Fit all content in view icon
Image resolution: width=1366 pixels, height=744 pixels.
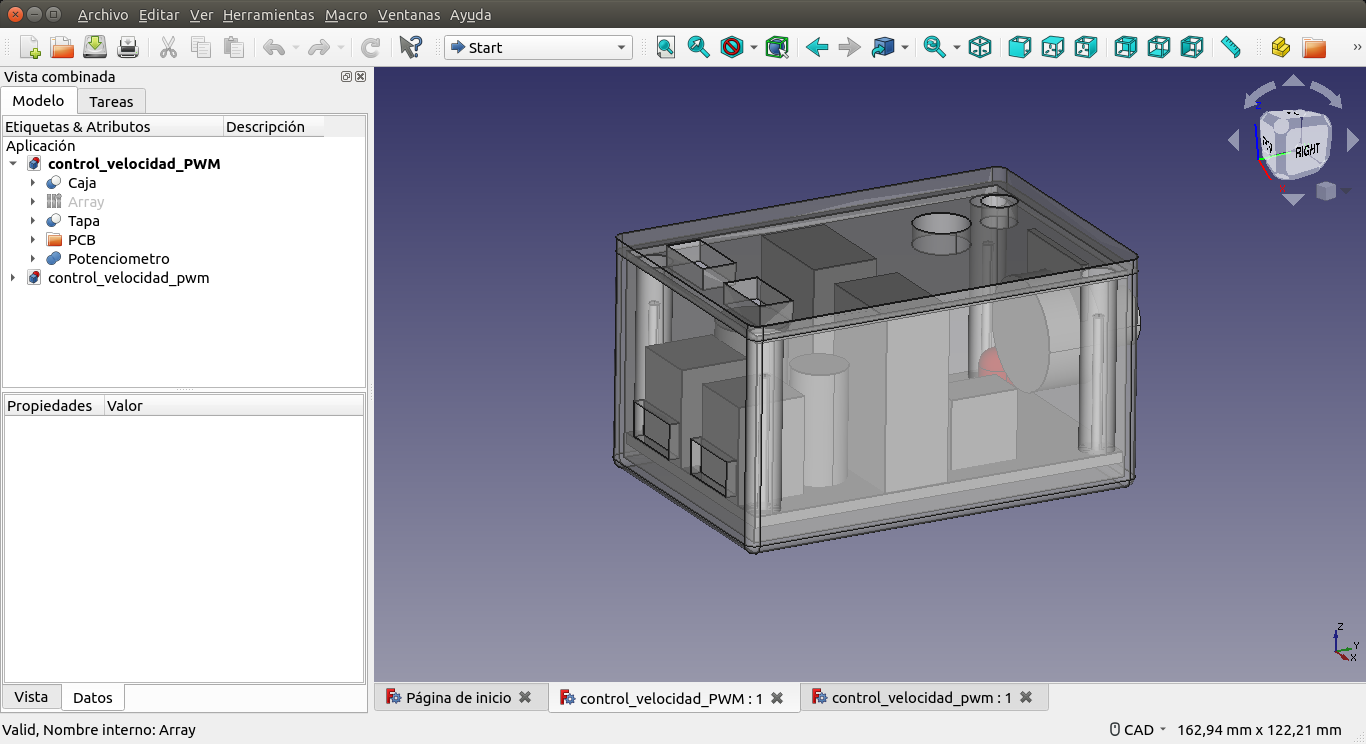[x=666, y=47]
